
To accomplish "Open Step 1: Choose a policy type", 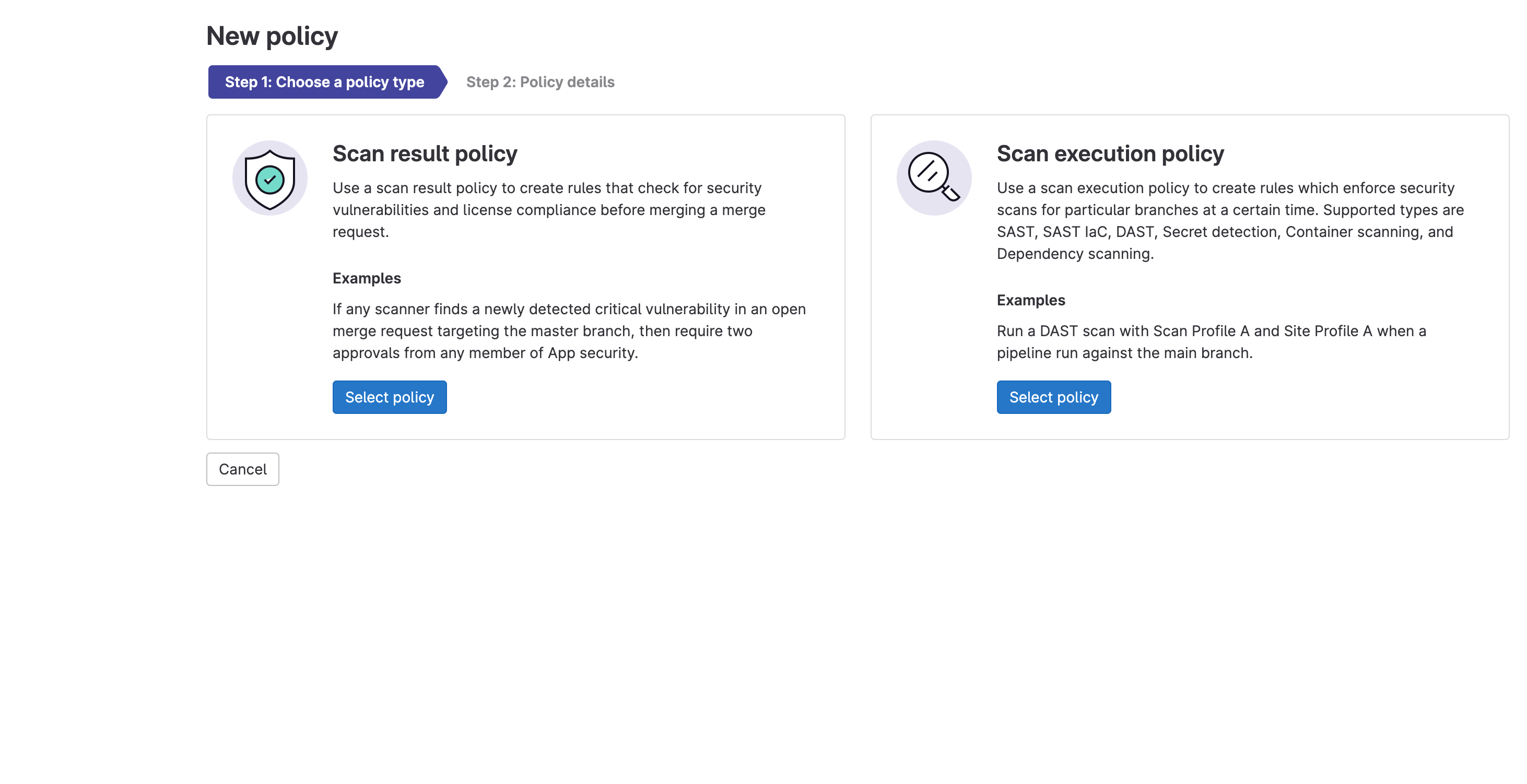I will pyautogui.click(x=324, y=82).
